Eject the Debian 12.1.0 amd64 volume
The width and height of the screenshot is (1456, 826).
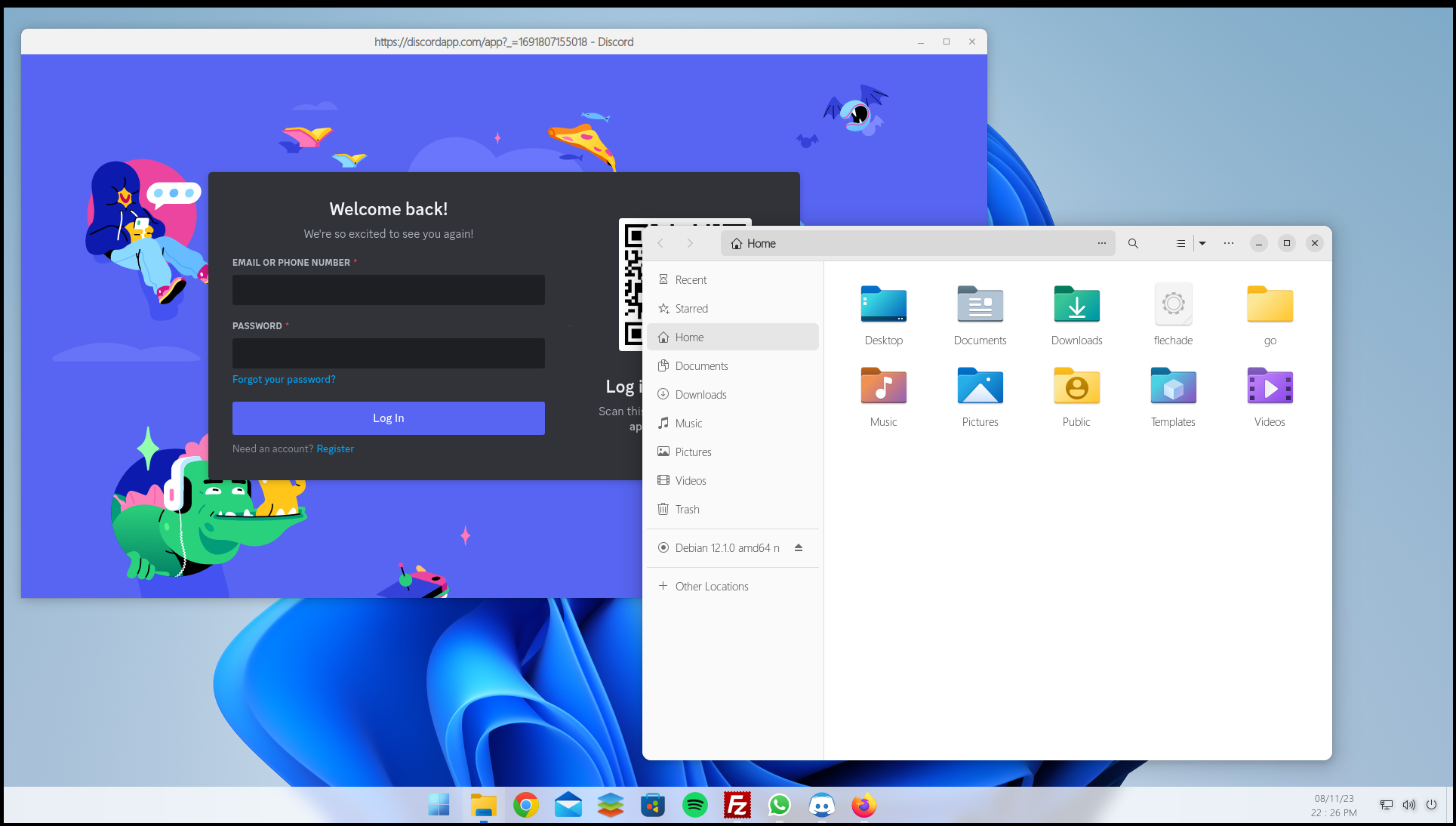pyautogui.click(x=799, y=547)
